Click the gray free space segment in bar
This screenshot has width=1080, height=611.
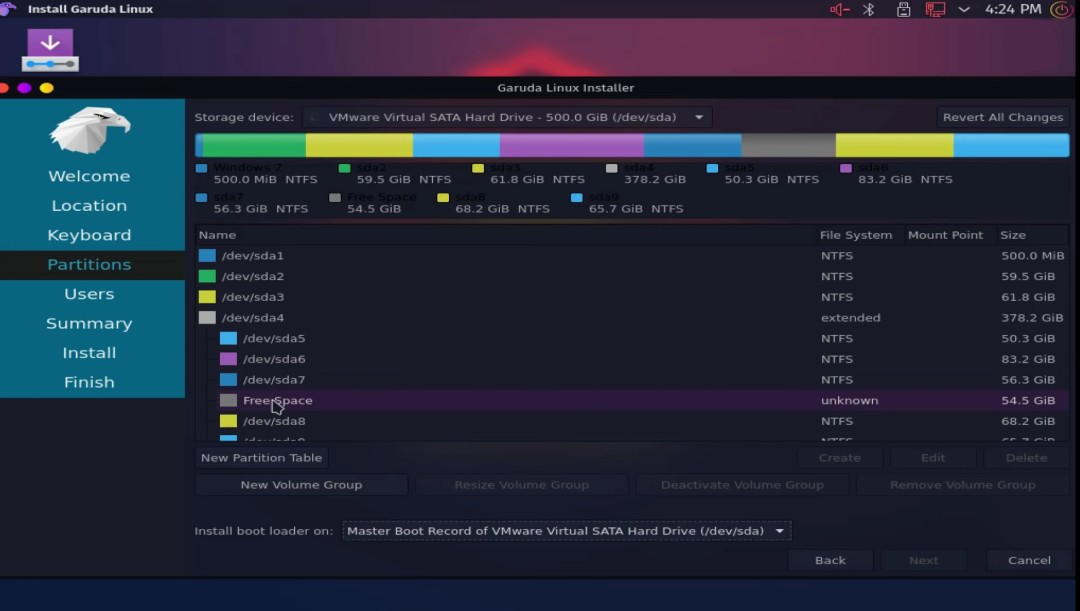click(788, 145)
